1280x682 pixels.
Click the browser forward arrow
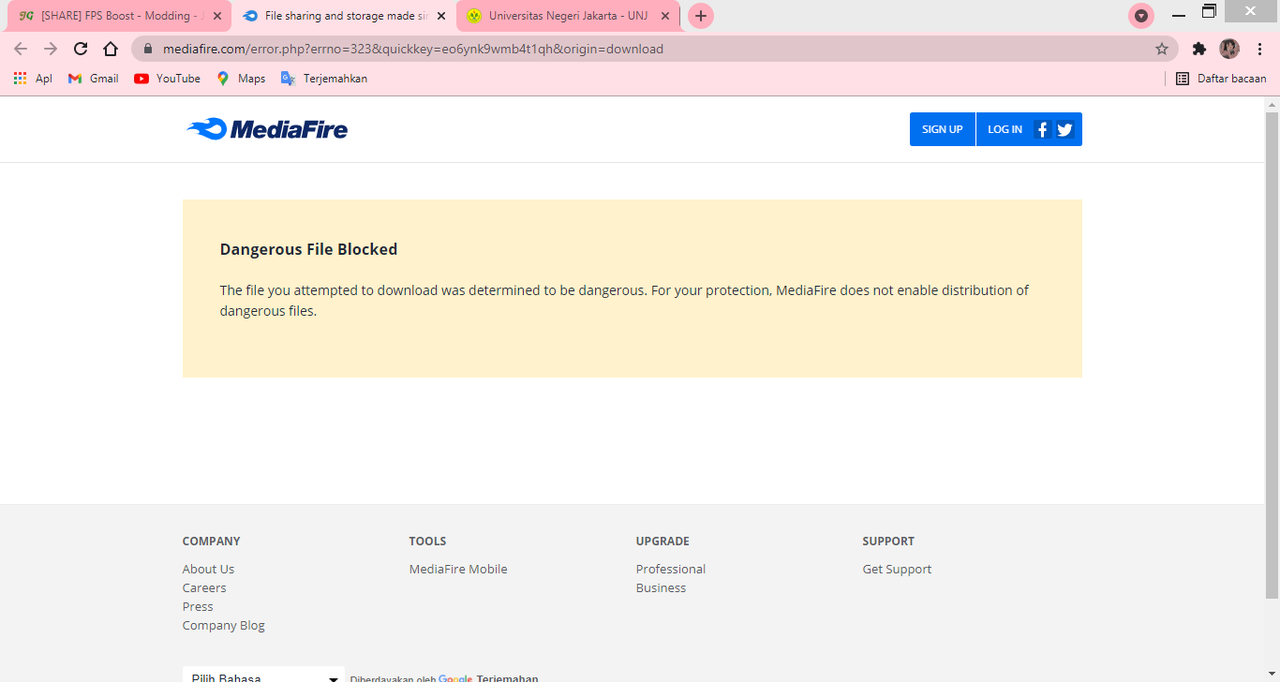51,48
